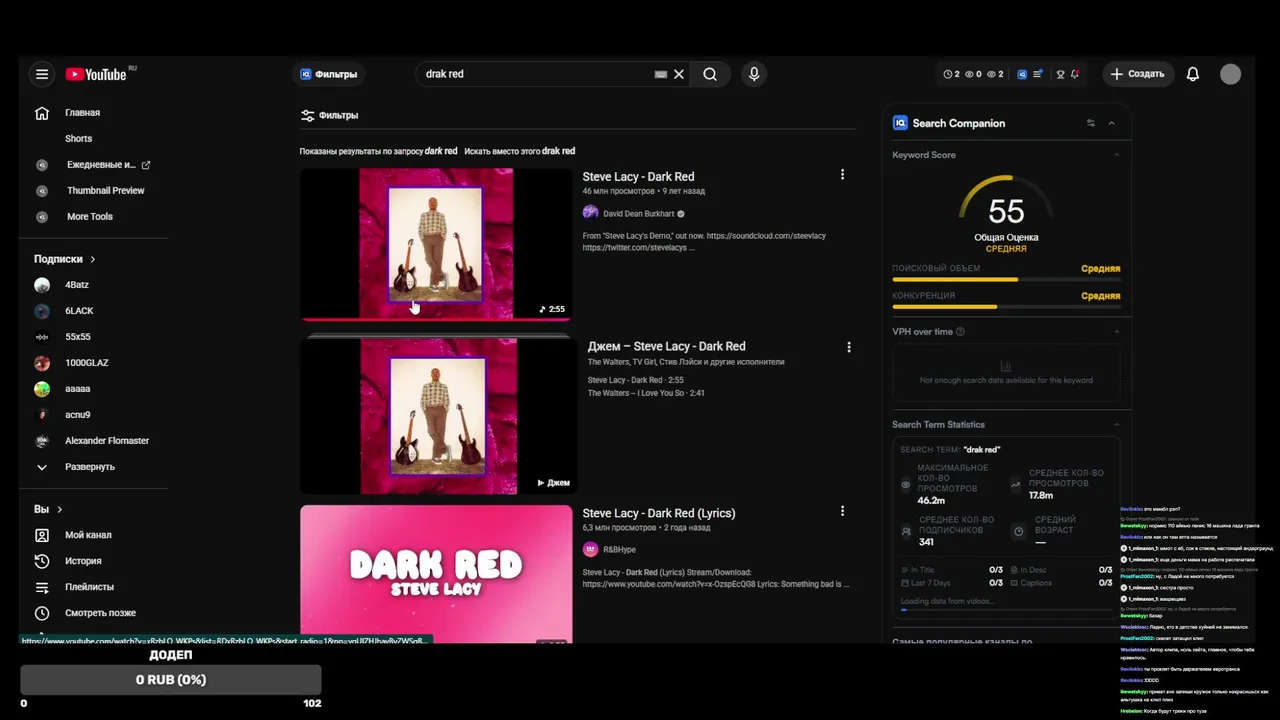Viewport: 1280px width, 720px height.
Task: Open the 'Steve Lacy - Dark Red (Lyrics)' title
Action: click(659, 513)
